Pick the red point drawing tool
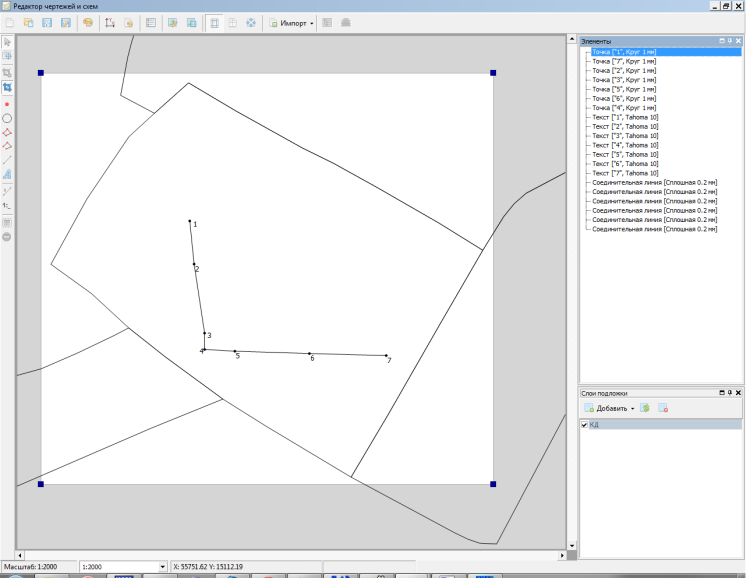 tap(7, 103)
